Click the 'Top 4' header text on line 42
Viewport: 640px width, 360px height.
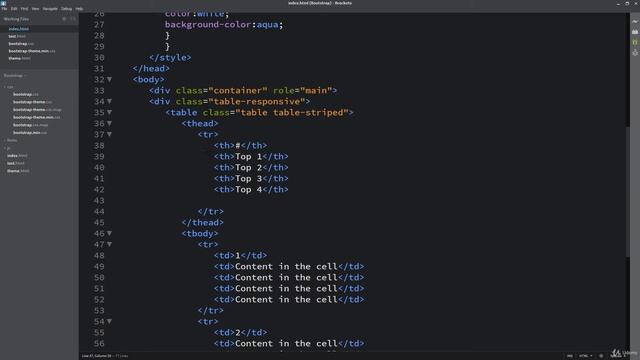tap(249, 190)
